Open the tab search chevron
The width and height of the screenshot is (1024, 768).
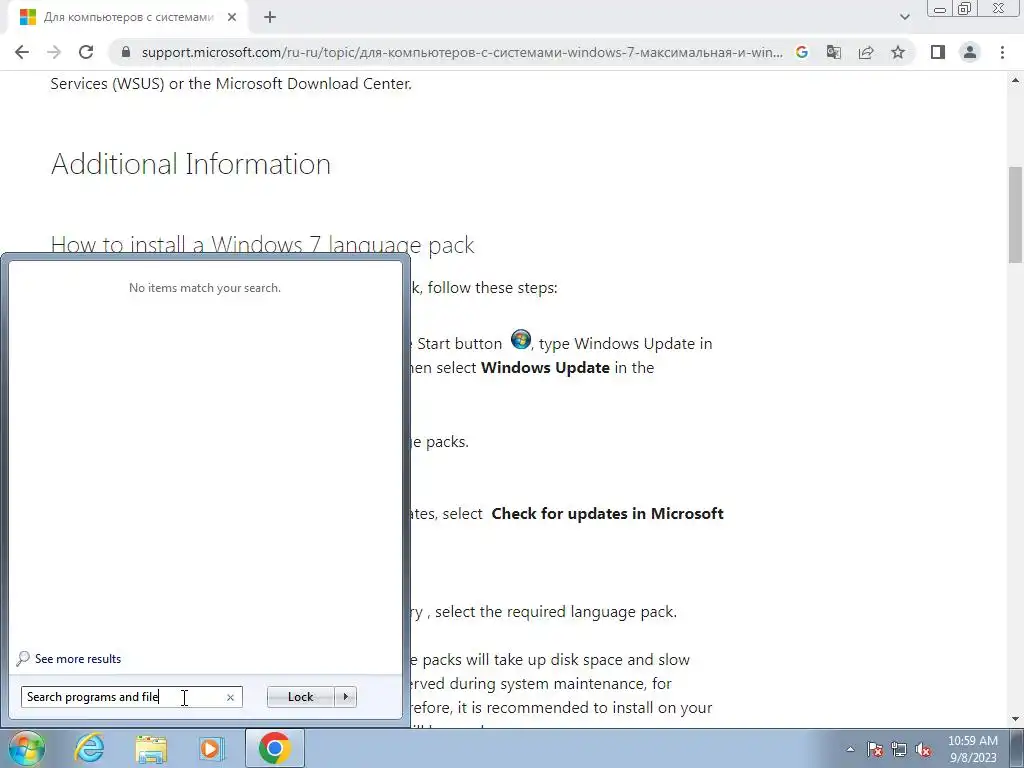point(904,17)
